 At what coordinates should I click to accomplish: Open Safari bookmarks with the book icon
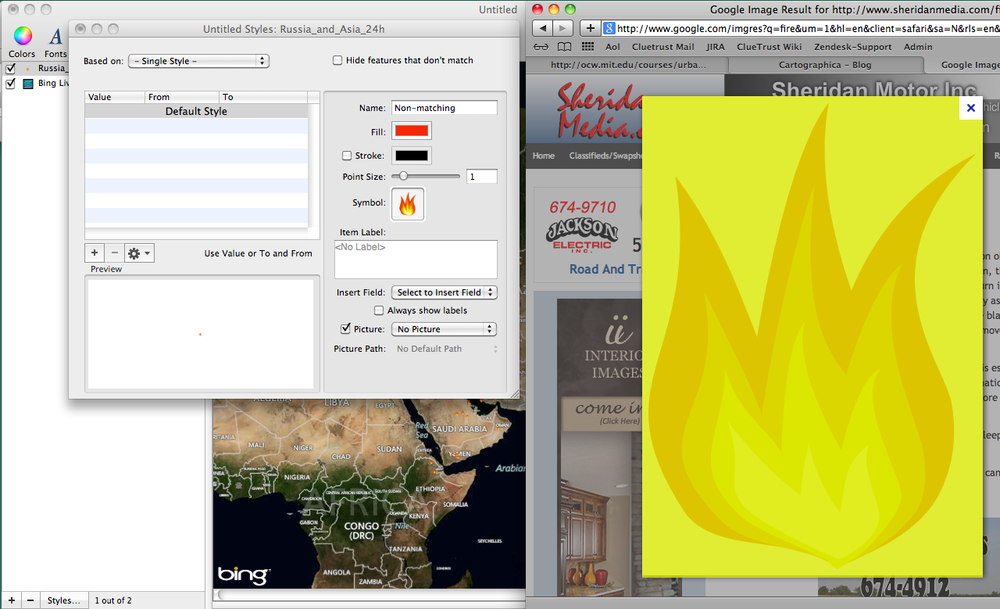point(565,46)
